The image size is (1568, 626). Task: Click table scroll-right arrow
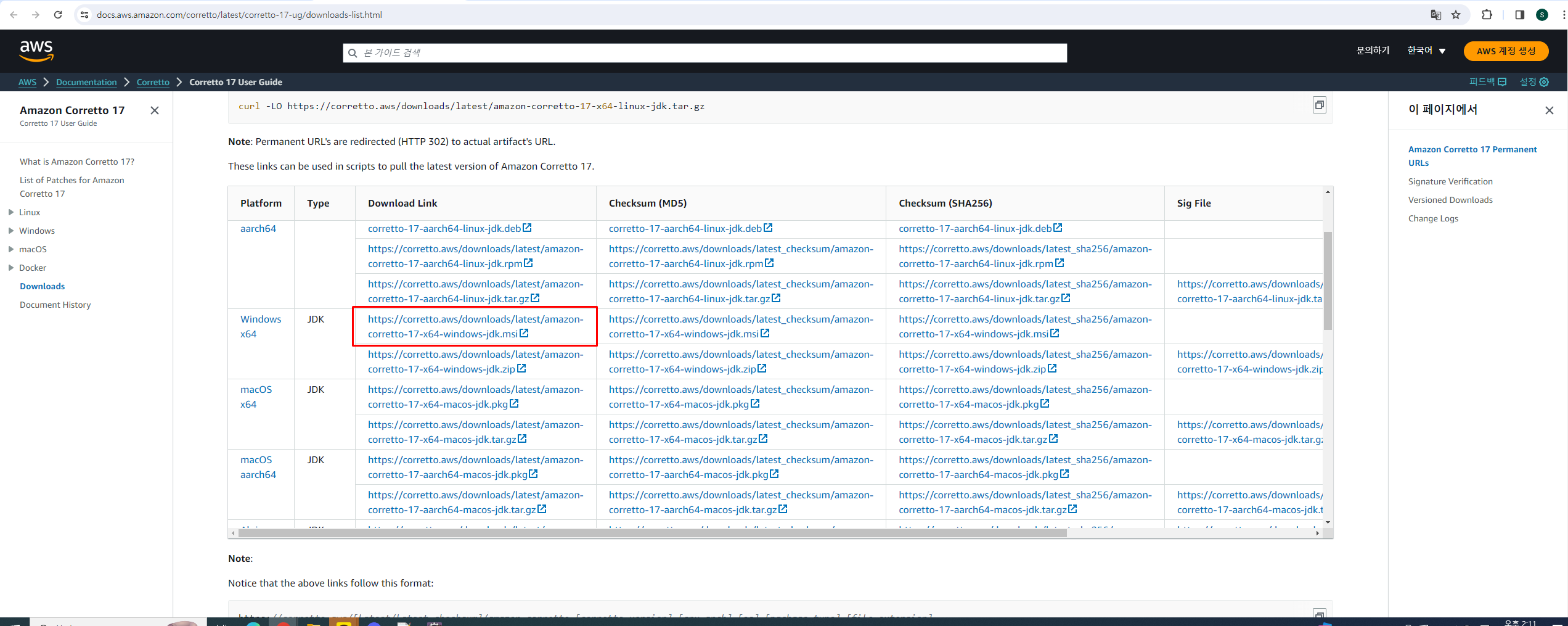tap(1318, 533)
